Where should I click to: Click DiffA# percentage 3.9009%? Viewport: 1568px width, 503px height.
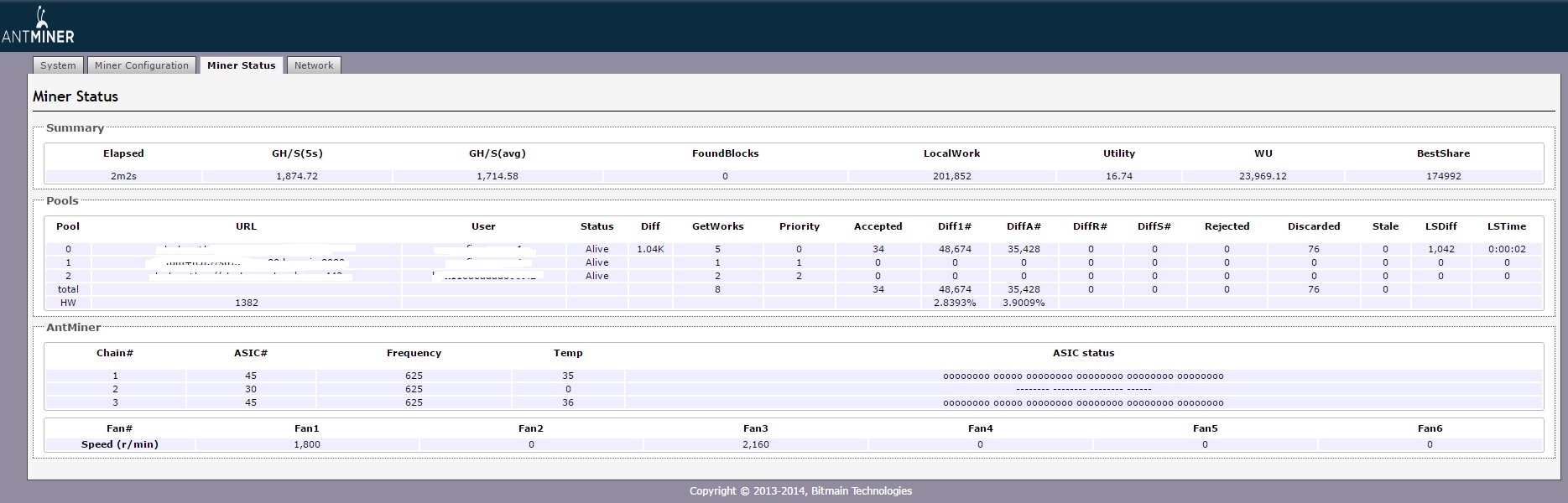(1024, 303)
